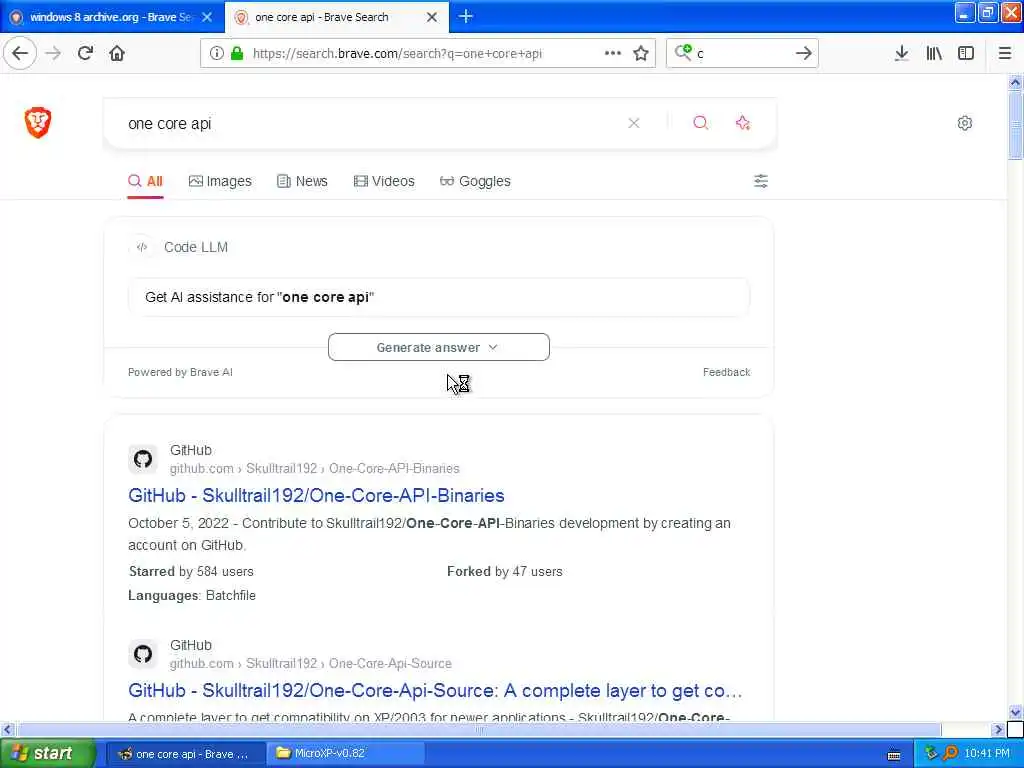The image size is (1024, 768).
Task: Open Brave Search settings gear
Action: (x=965, y=123)
